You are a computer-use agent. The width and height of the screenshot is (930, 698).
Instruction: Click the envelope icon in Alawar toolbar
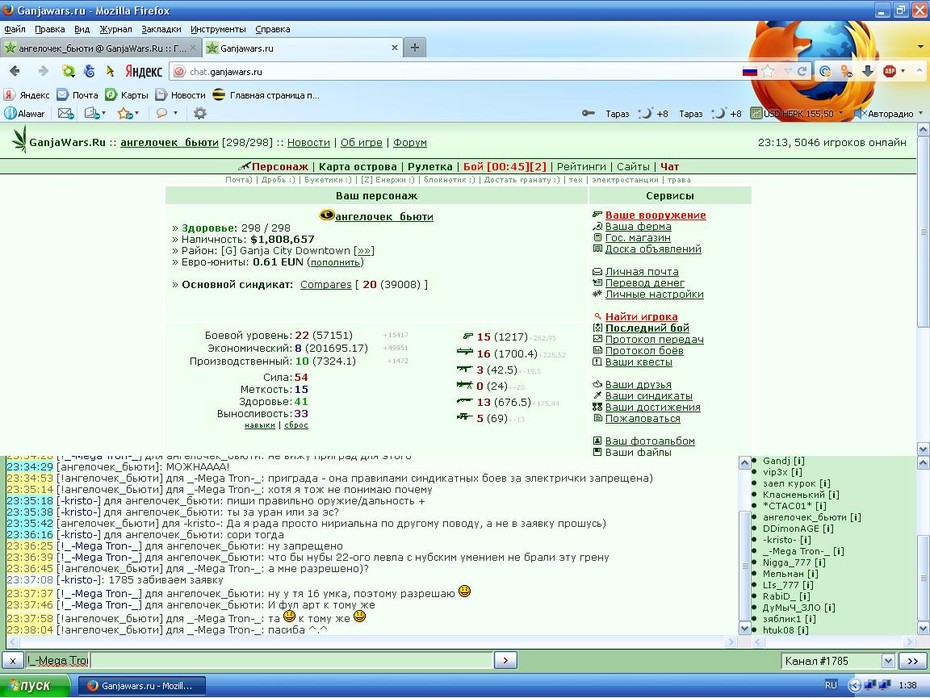[65, 113]
